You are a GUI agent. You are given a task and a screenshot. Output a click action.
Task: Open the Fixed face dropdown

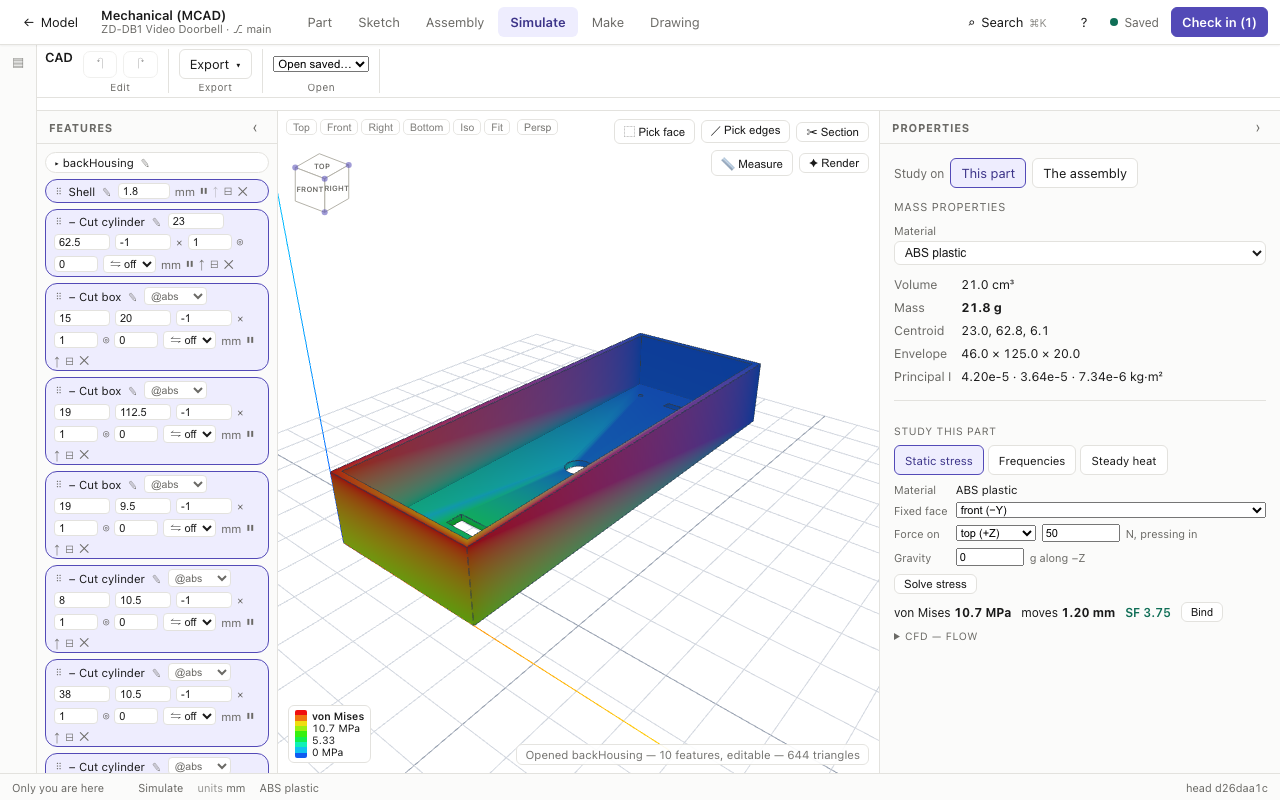coord(1111,510)
